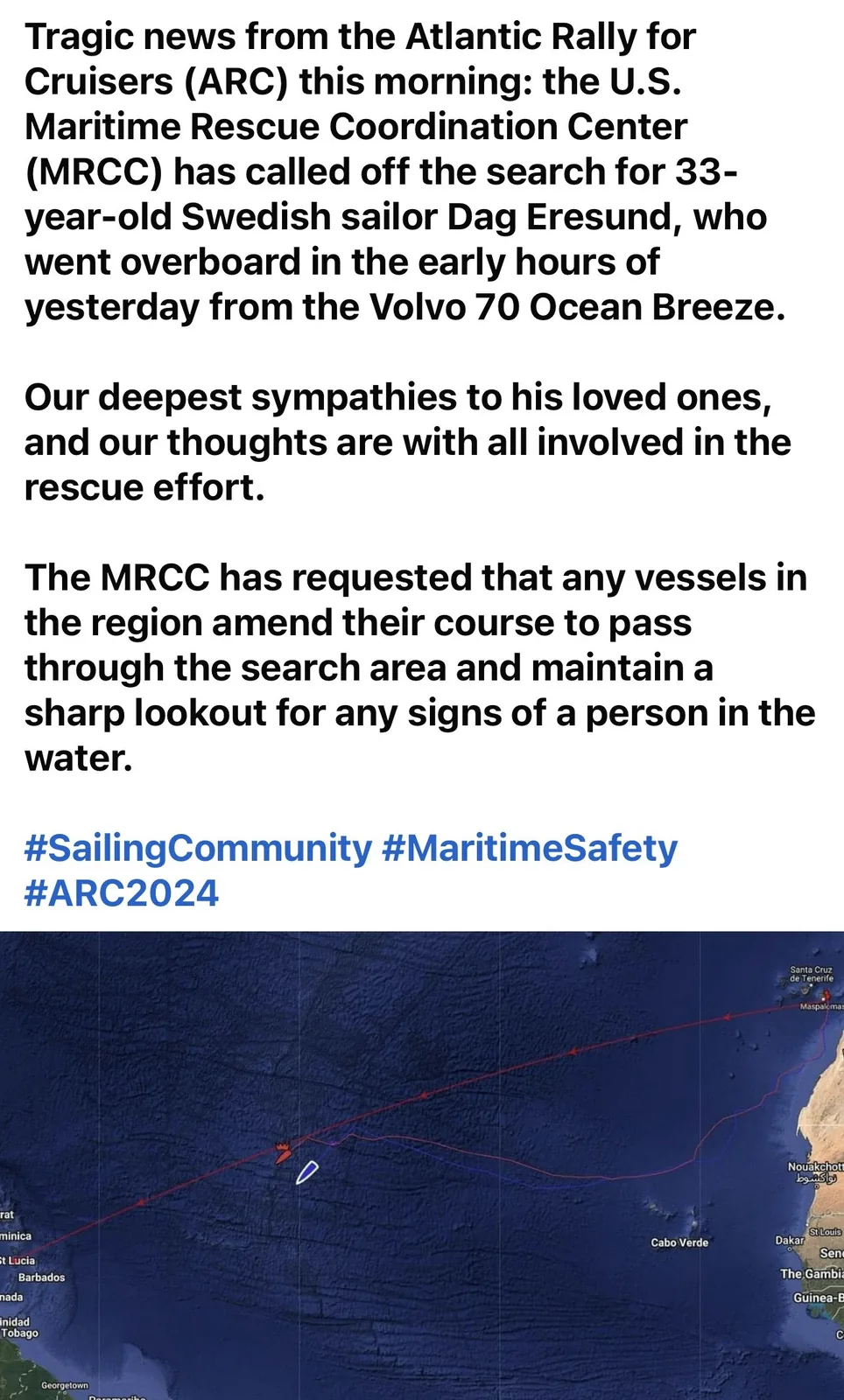Click the St Louis label near Dakar
844x1400 pixels.
click(825, 1231)
